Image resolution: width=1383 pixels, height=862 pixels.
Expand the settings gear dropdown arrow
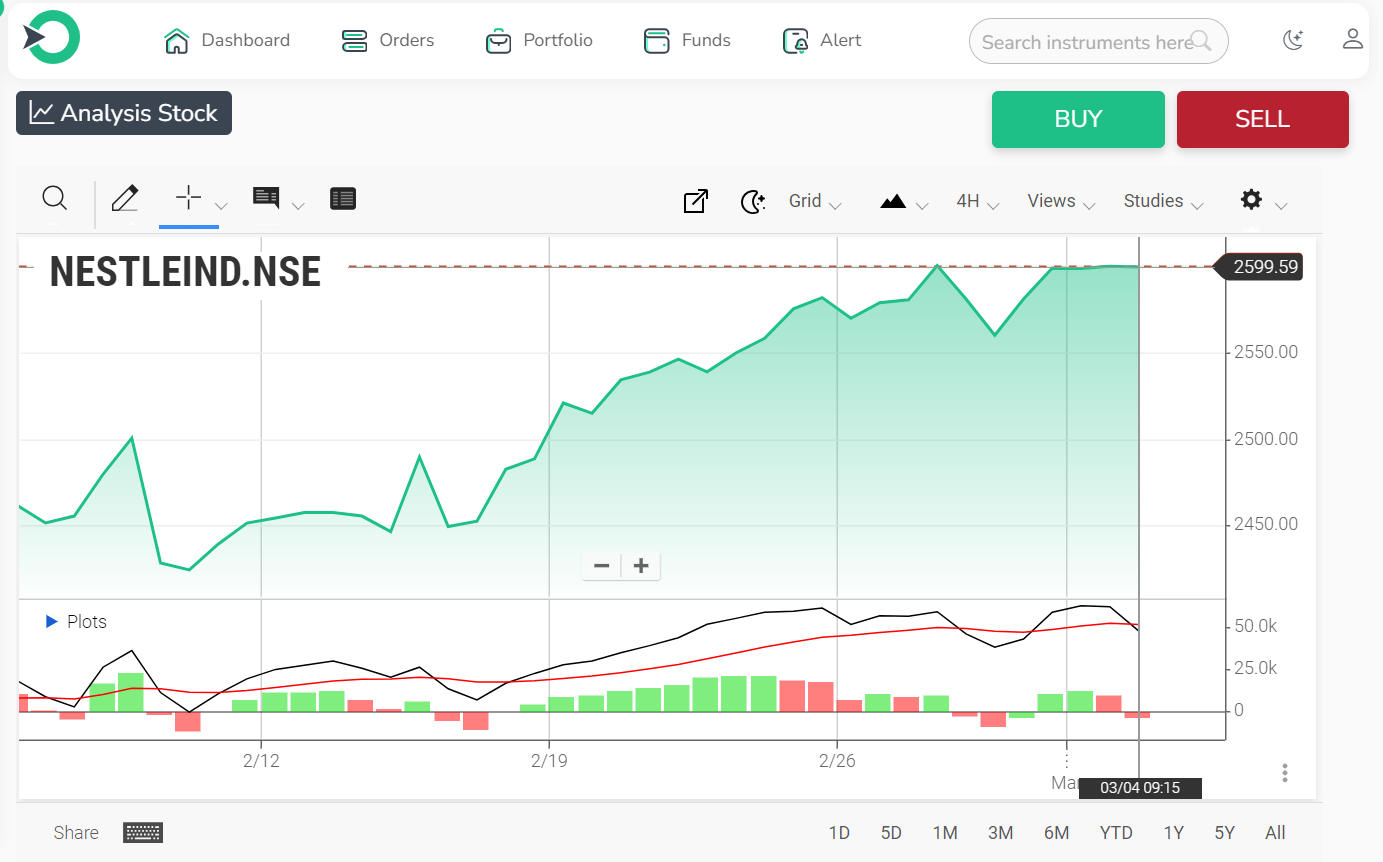coord(1281,206)
